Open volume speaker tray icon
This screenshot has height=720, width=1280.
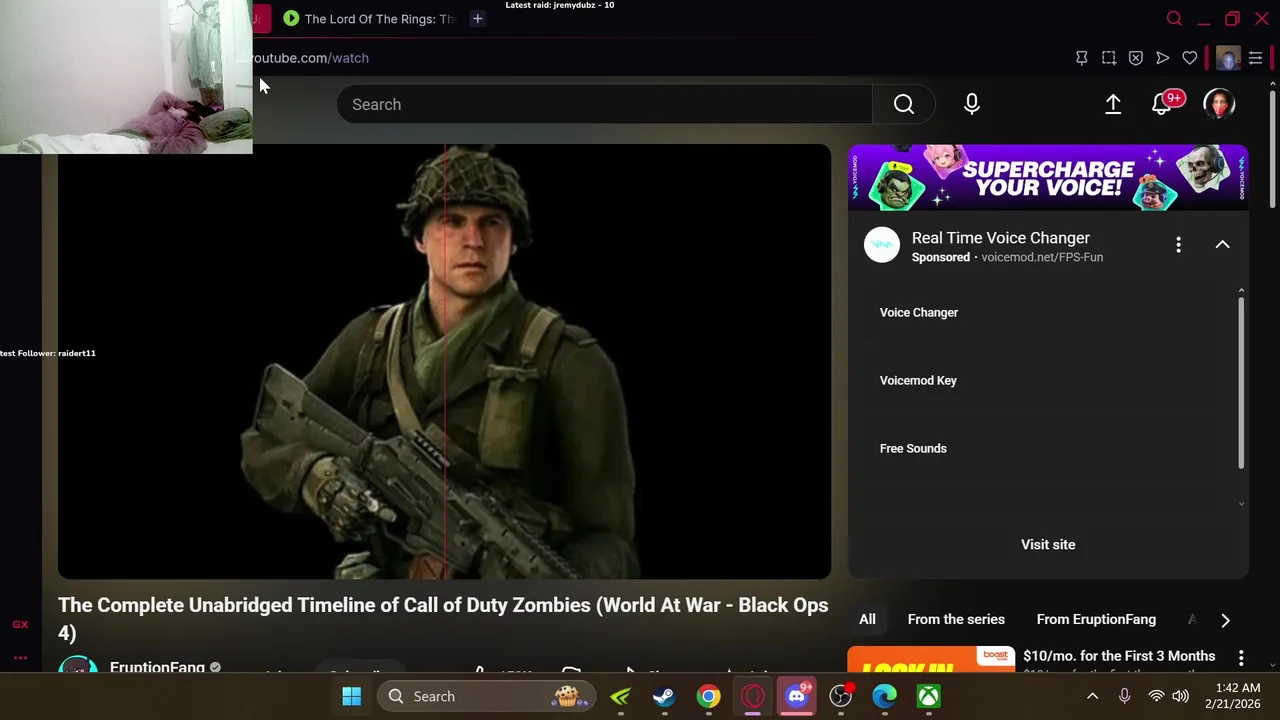pos(1181,696)
